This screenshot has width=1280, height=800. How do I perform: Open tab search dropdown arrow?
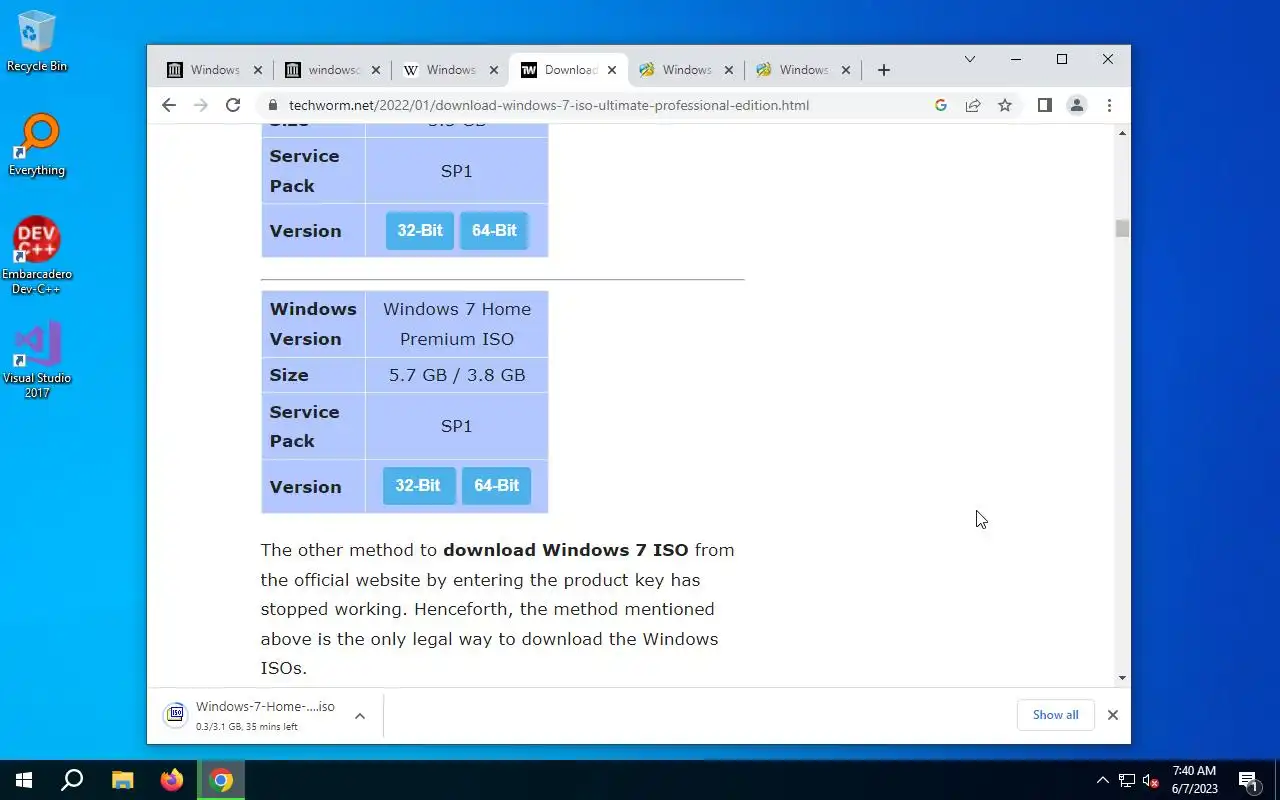[969, 60]
